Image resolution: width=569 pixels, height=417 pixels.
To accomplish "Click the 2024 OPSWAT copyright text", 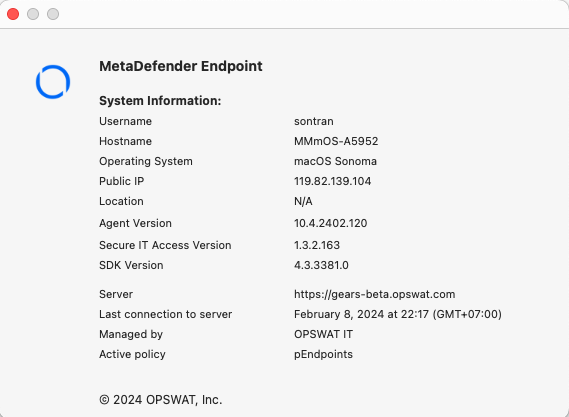I will click(160, 400).
